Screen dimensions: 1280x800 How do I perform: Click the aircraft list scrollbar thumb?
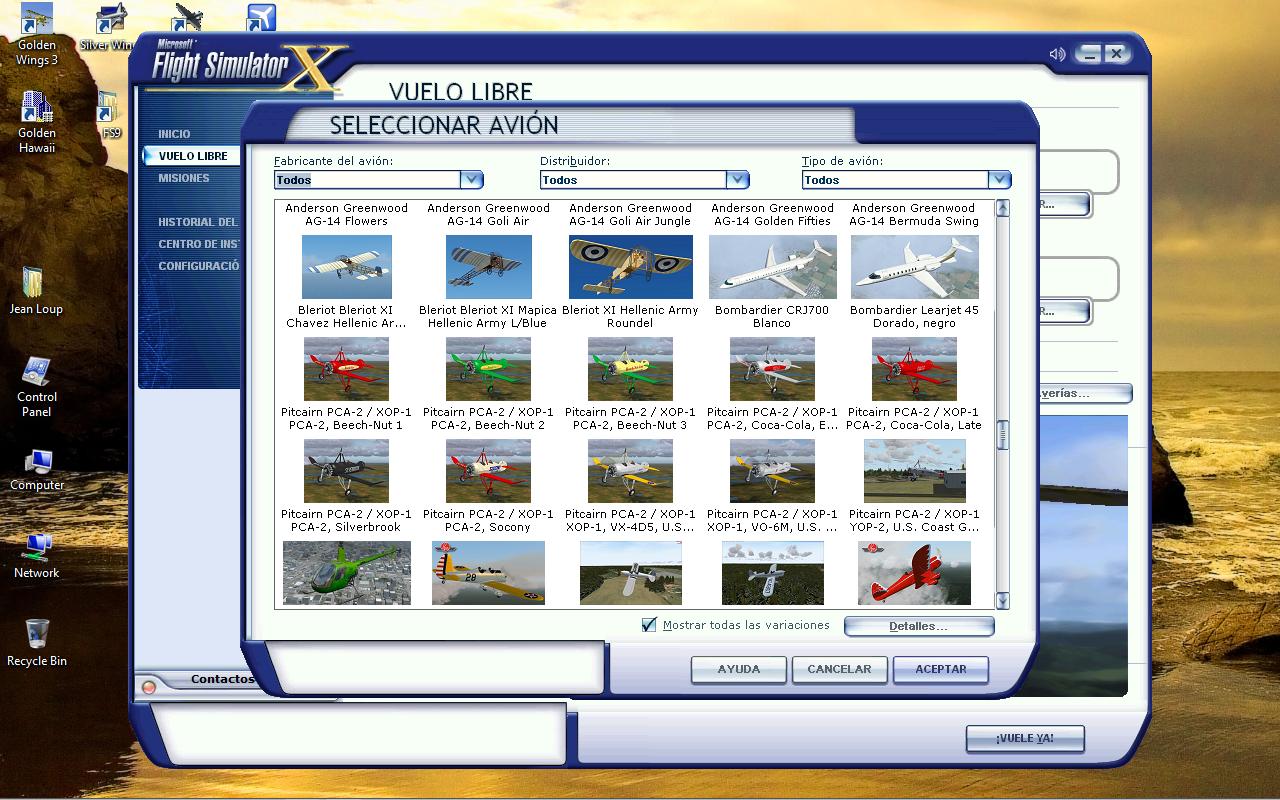1003,435
